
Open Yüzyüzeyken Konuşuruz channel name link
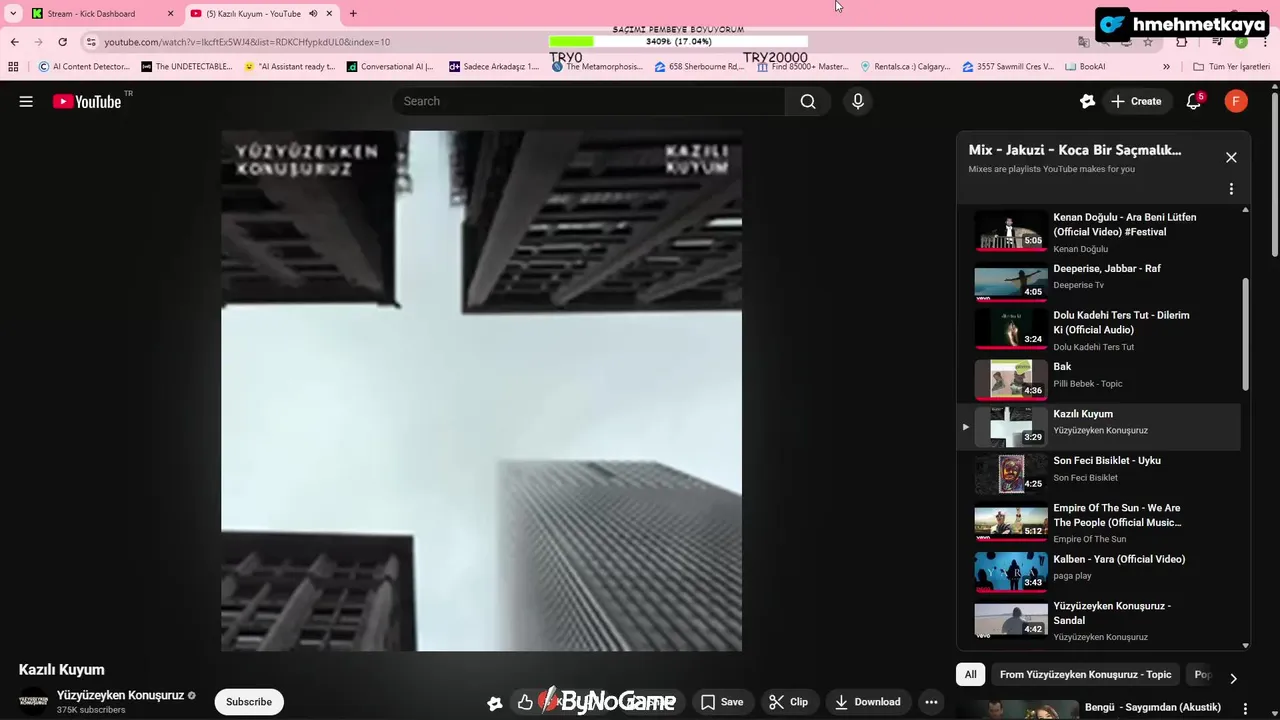pos(120,695)
